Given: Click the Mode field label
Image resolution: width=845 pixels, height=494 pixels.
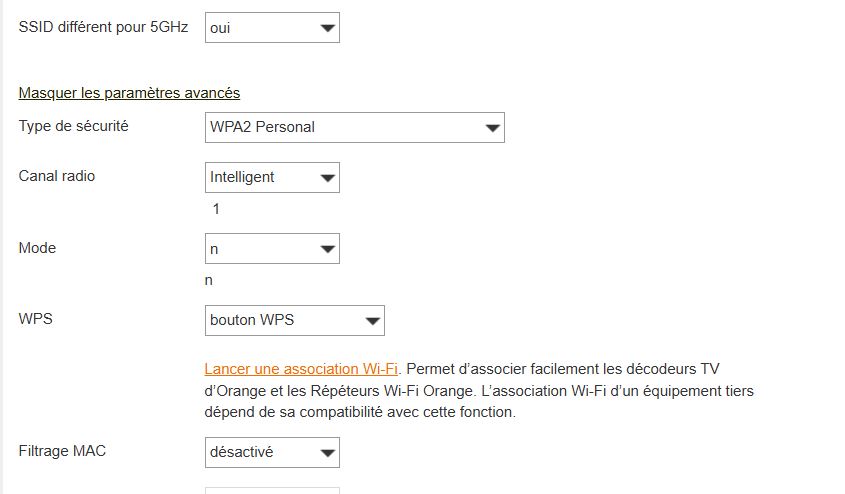Looking at the screenshot, I should pyautogui.click(x=37, y=247).
